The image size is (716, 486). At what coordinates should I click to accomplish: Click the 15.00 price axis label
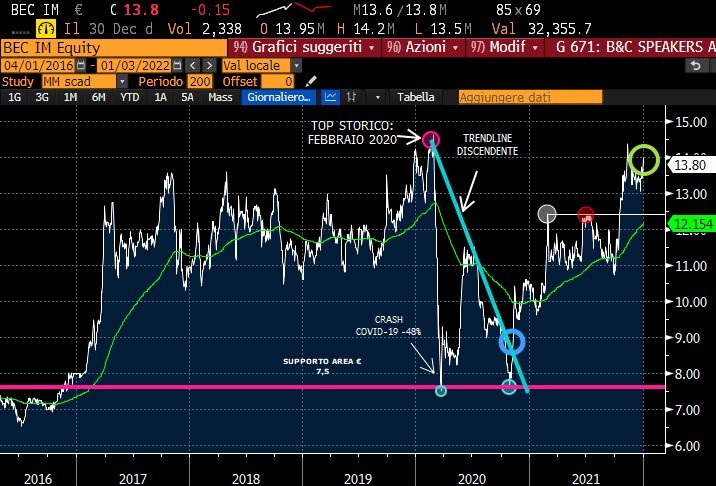click(692, 122)
